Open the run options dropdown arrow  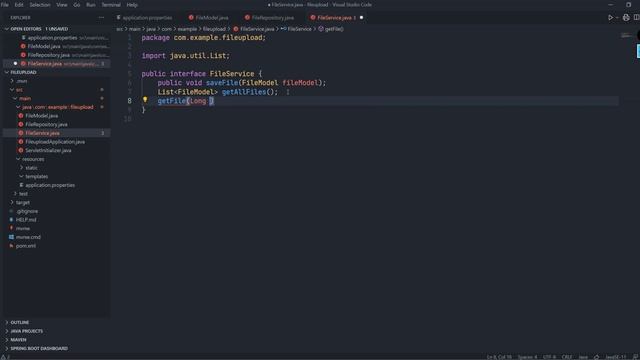coord(617,18)
